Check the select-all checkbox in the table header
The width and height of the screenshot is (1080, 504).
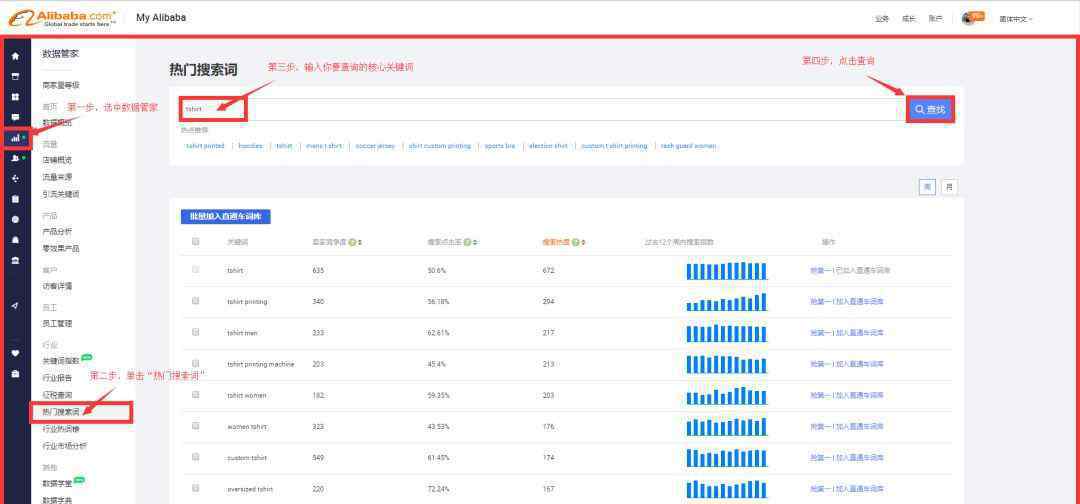point(196,242)
